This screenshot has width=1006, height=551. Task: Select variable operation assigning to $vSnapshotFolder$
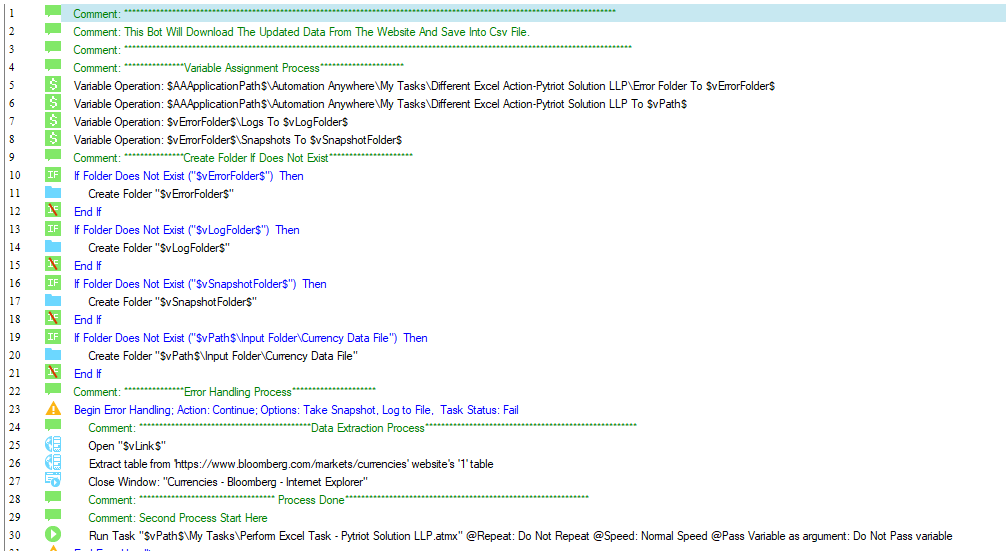coord(237,140)
